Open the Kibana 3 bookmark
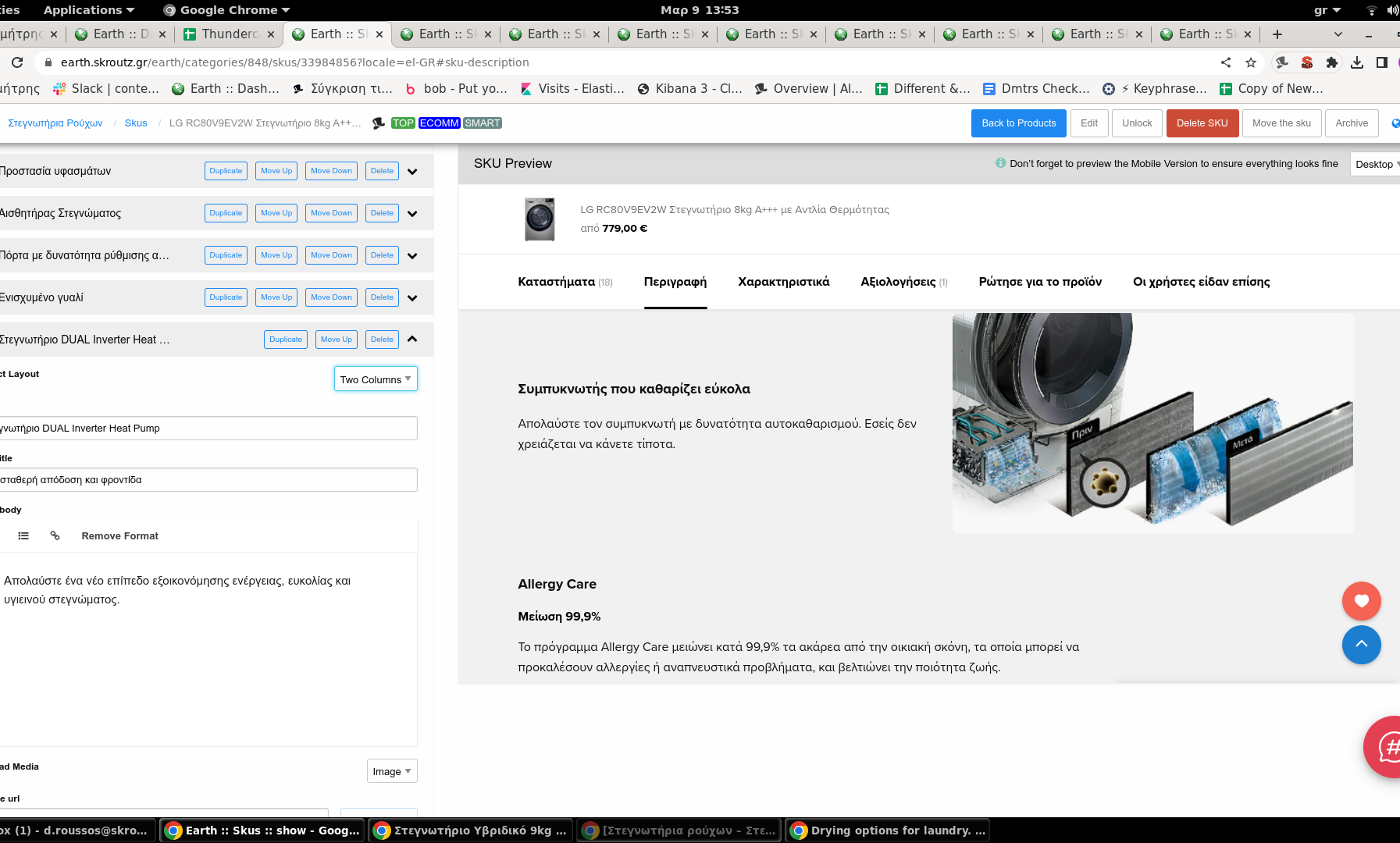 pos(690,89)
